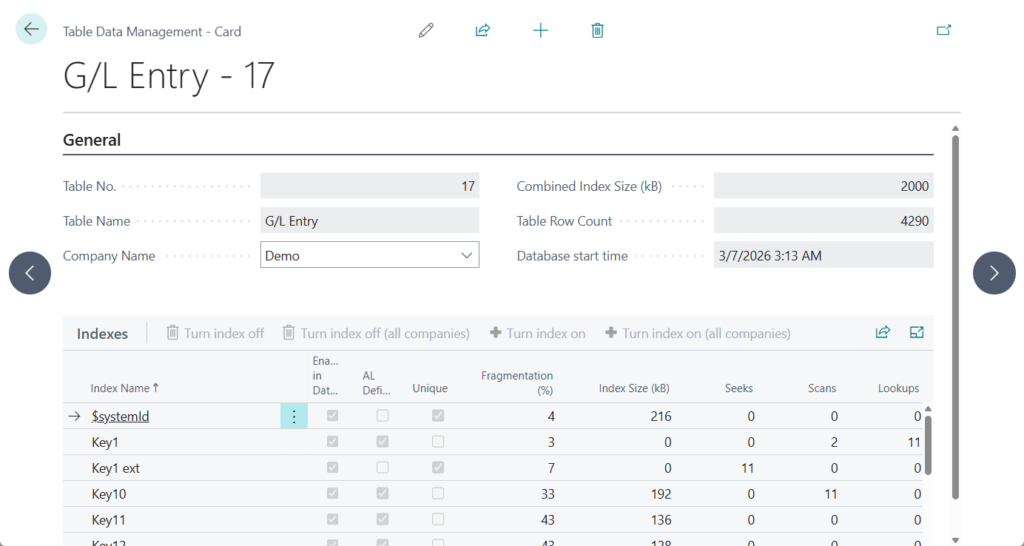Collapse the General section heading
Screen dimensions: 1024x546
click(92, 140)
